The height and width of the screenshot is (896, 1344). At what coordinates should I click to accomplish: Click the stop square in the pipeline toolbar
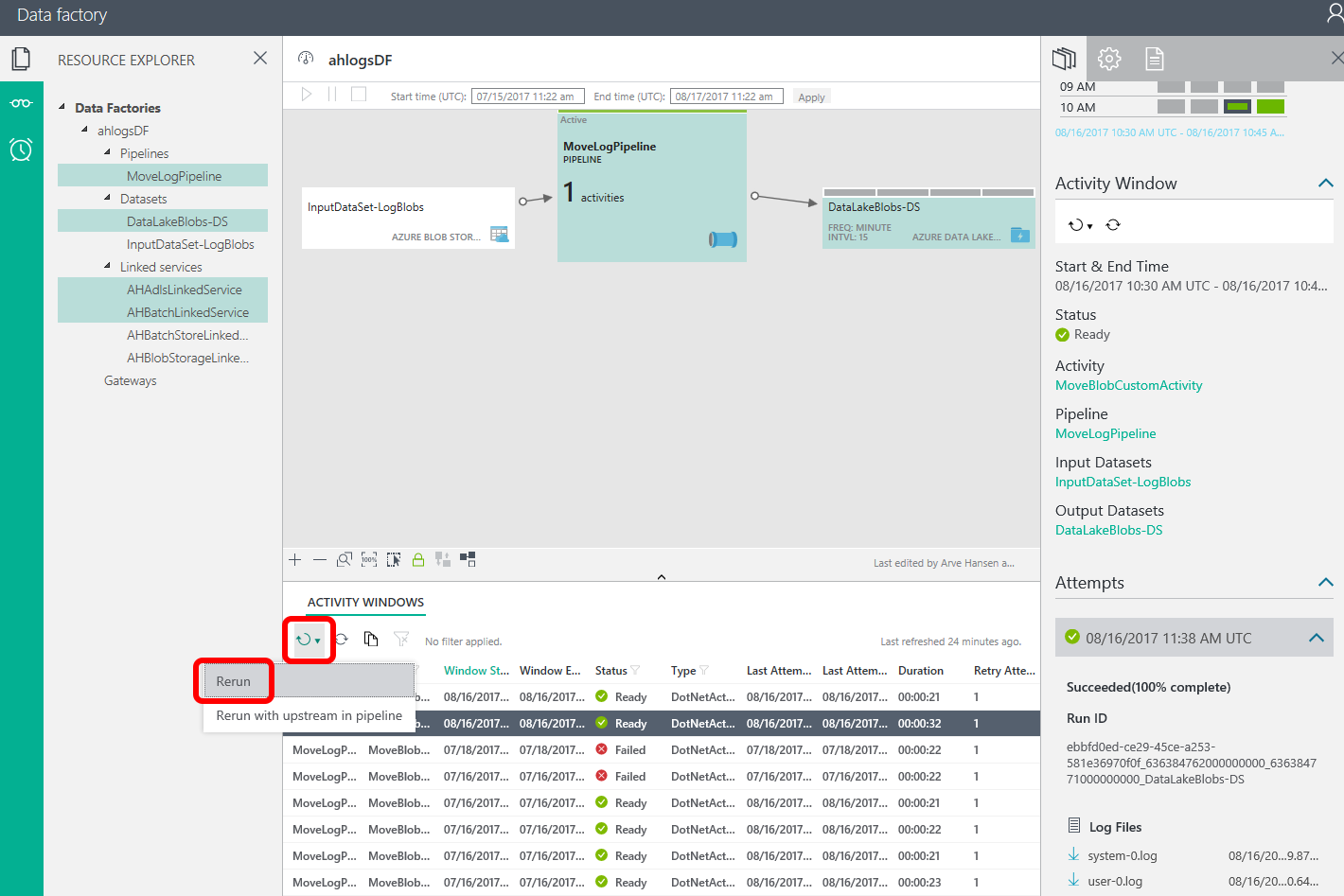point(359,94)
